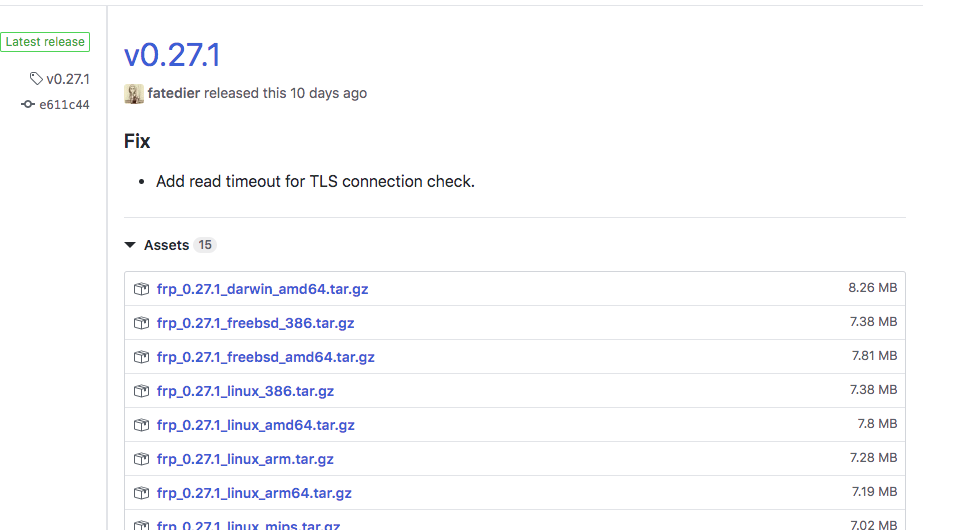Click the Assets count badge 15
The height and width of the screenshot is (530, 955).
(x=205, y=245)
